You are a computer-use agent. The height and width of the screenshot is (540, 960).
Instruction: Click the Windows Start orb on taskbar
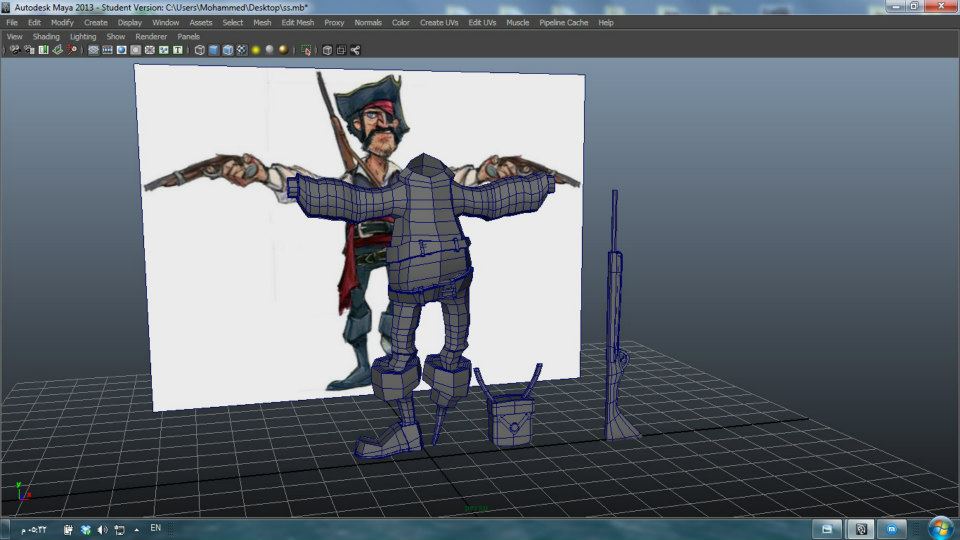coord(940,528)
